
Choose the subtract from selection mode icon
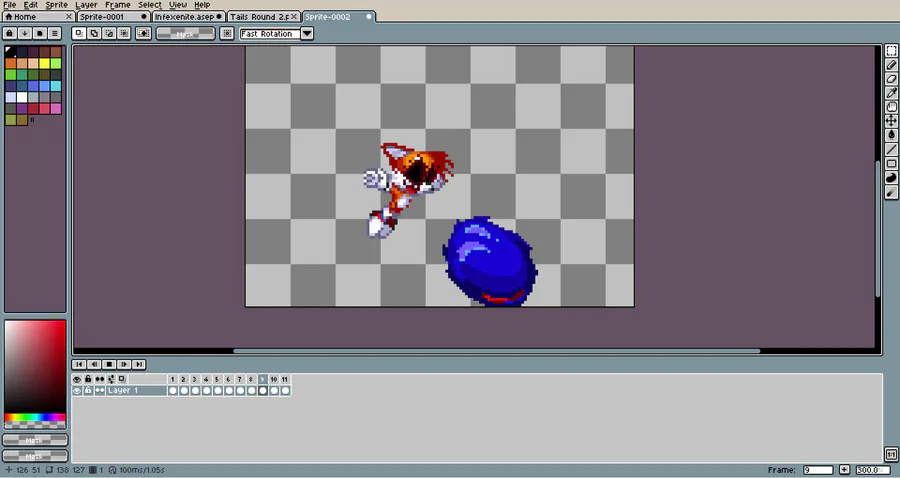point(109,33)
